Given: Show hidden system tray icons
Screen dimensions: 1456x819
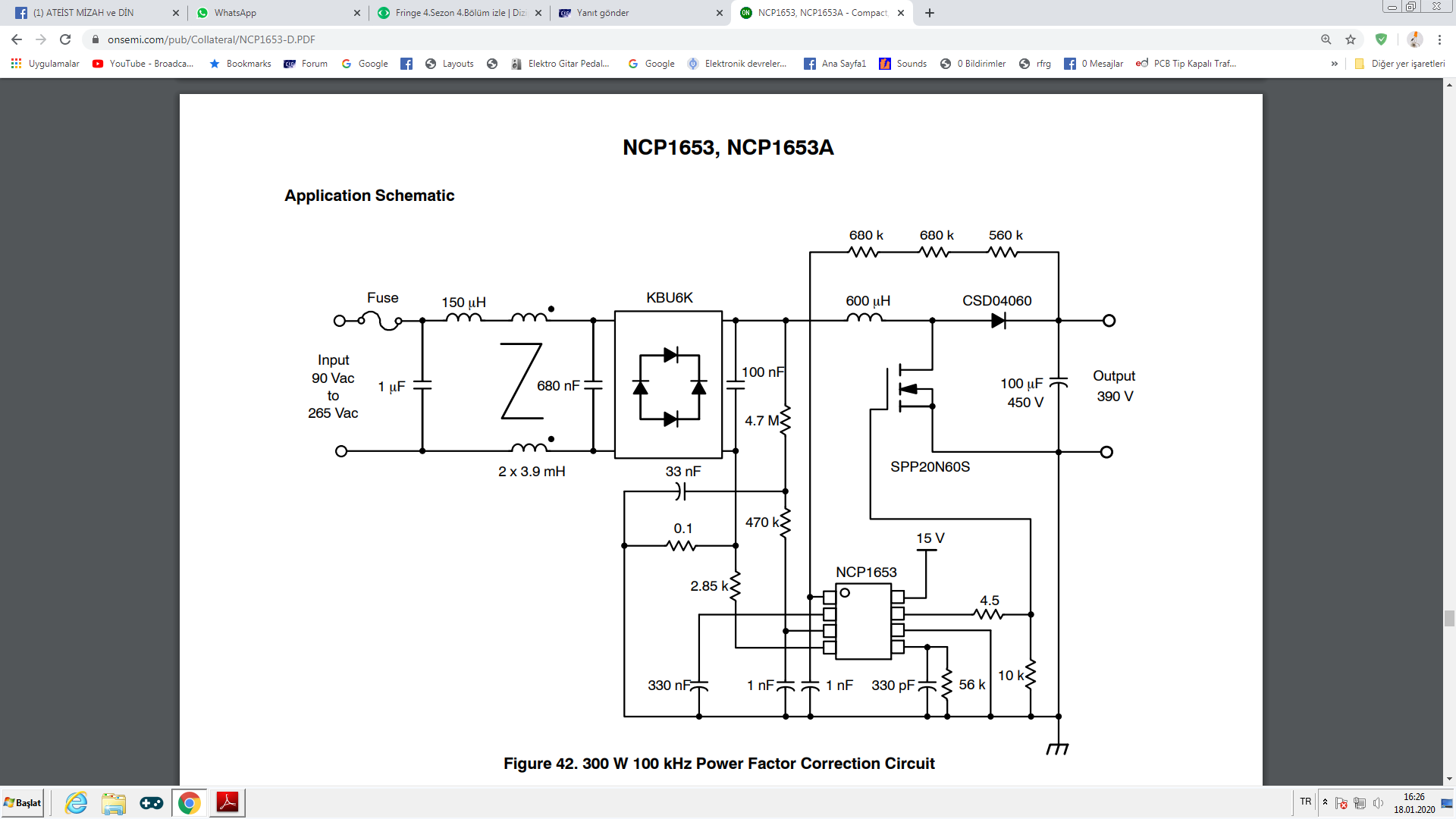Looking at the screenshot, I should point(1325,802).
